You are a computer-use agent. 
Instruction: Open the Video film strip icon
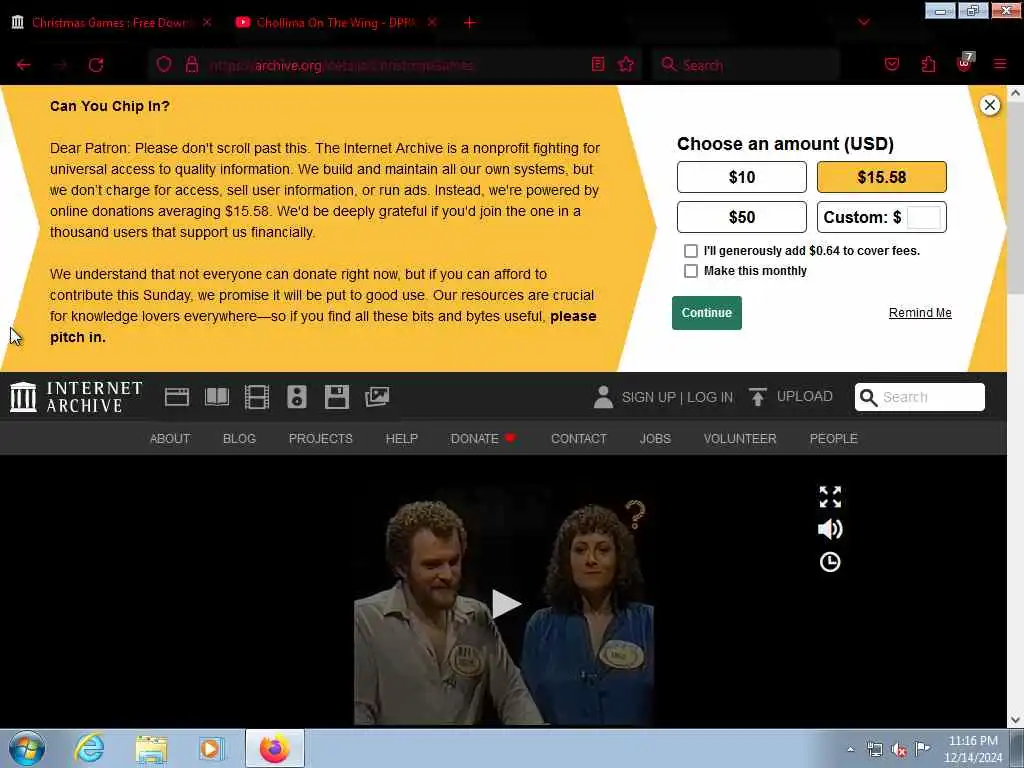(257, 397)
